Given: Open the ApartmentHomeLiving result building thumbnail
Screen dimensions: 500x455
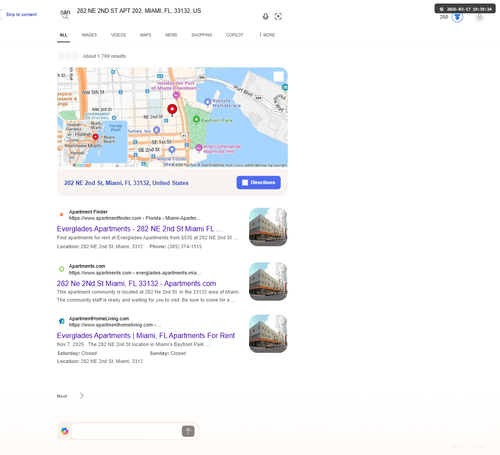Looking at the screenshot, I should (x=268, y=334).
